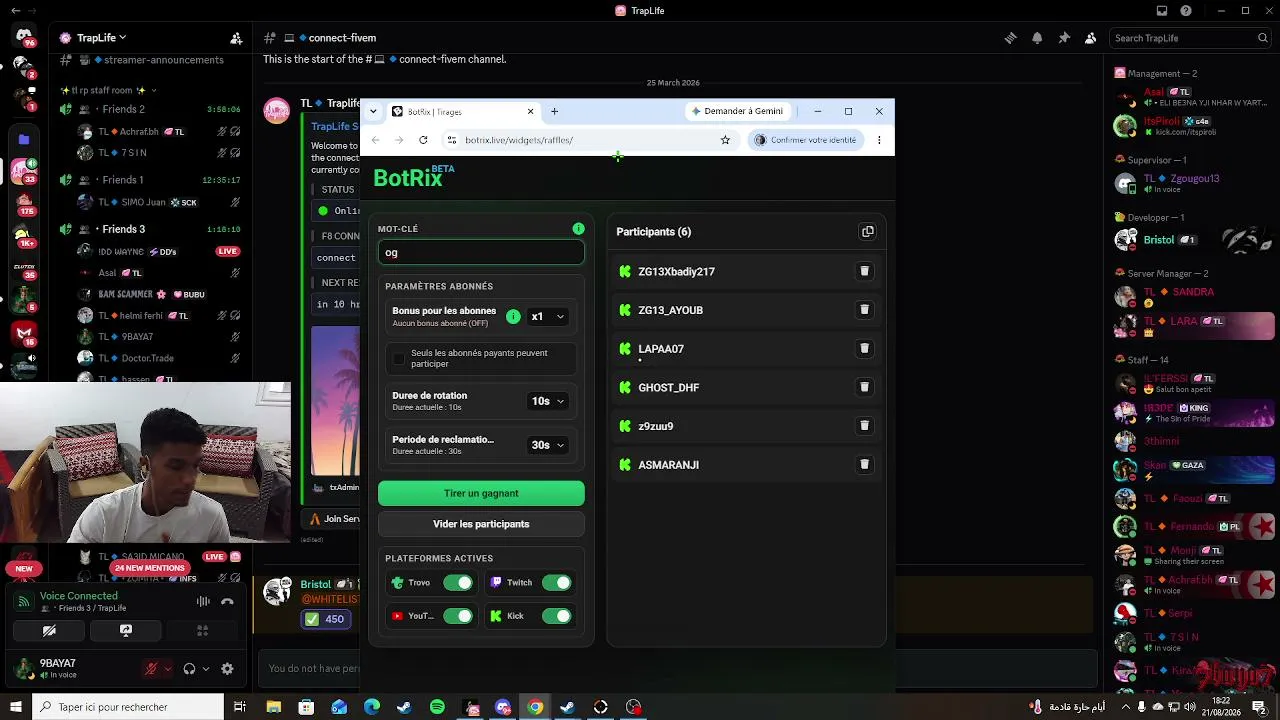Viewport: 1280px width, 720px height.
Task: Unmute the microphone in Discord
Action: click(152, 669)
